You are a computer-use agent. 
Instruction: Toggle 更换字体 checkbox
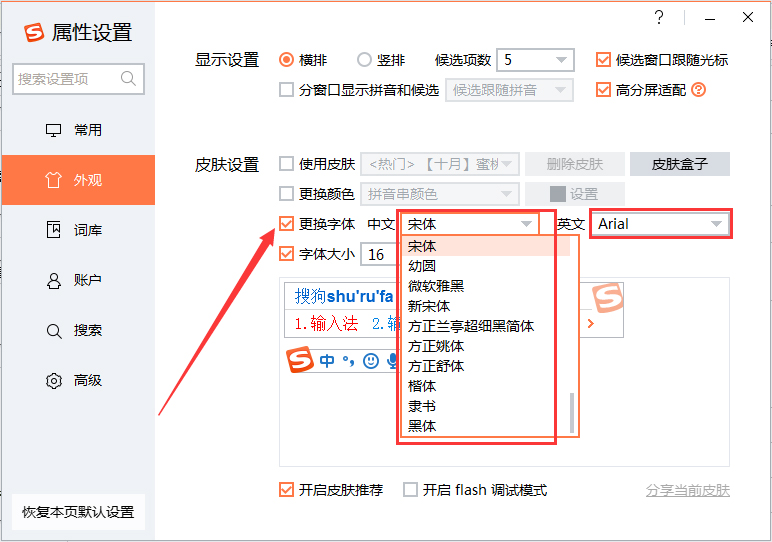[286, 224]
